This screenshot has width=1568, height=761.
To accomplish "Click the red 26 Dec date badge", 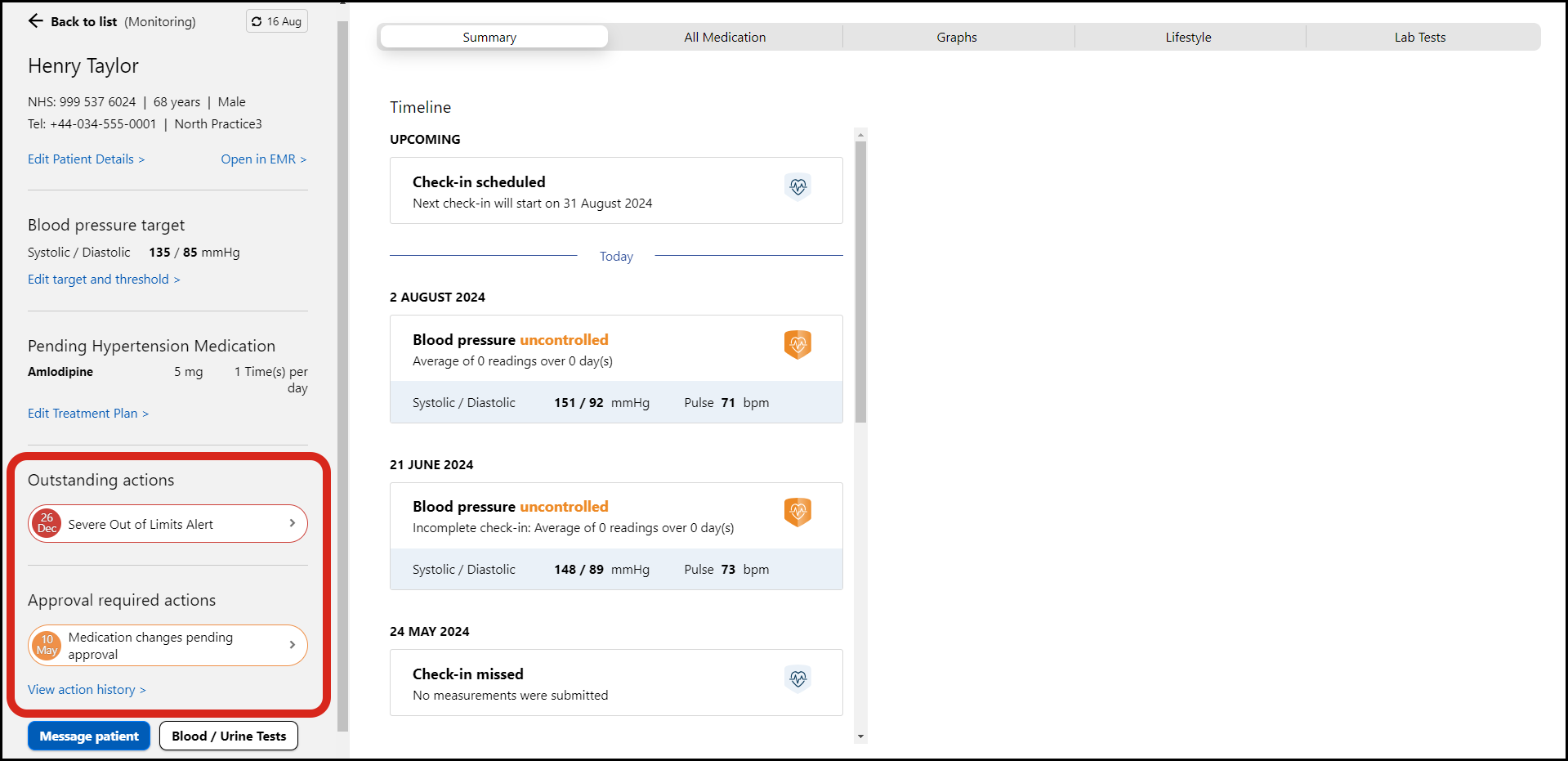I will tap(47, 524).
